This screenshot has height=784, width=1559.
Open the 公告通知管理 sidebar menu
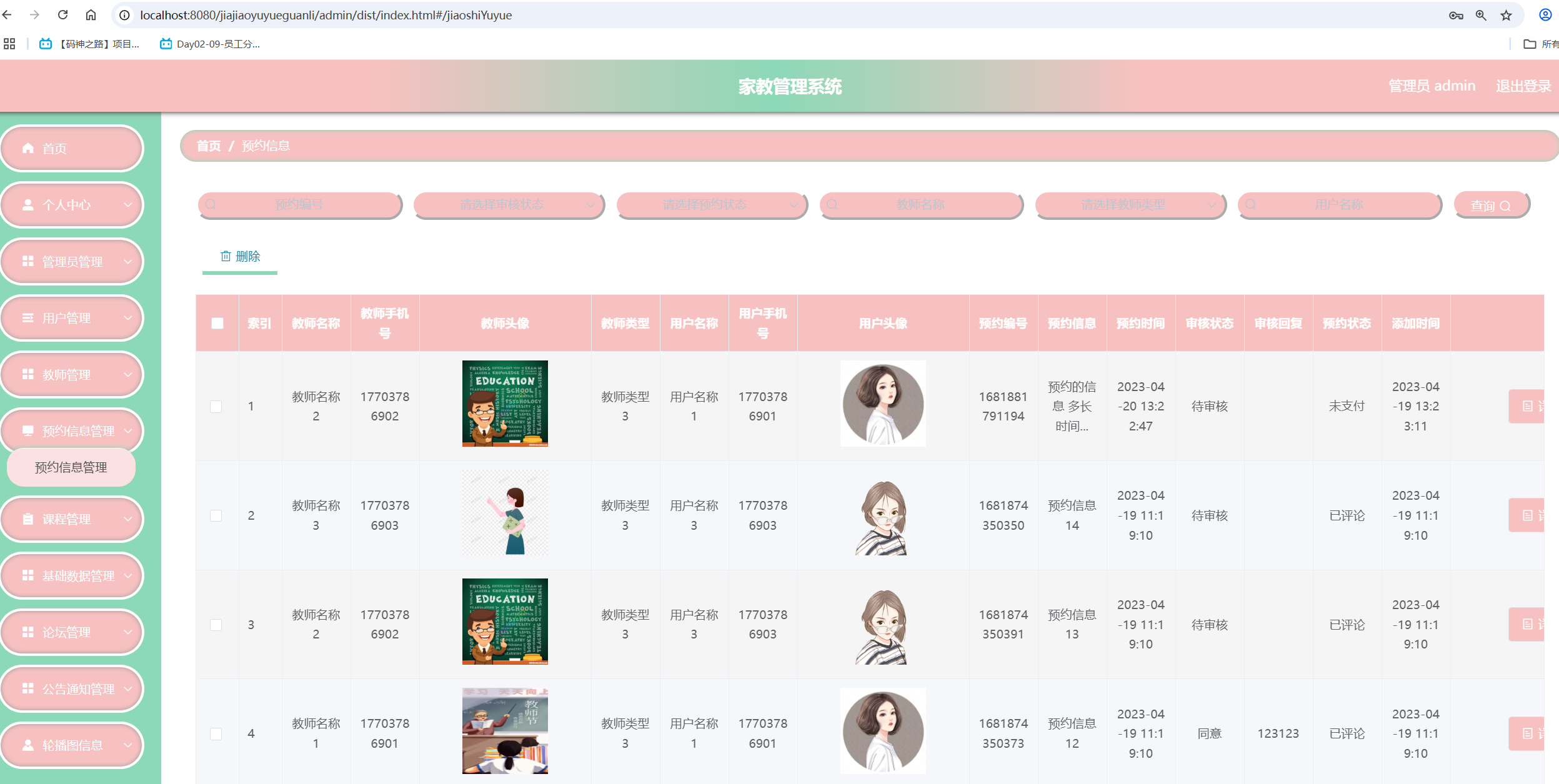click(72, 688)
